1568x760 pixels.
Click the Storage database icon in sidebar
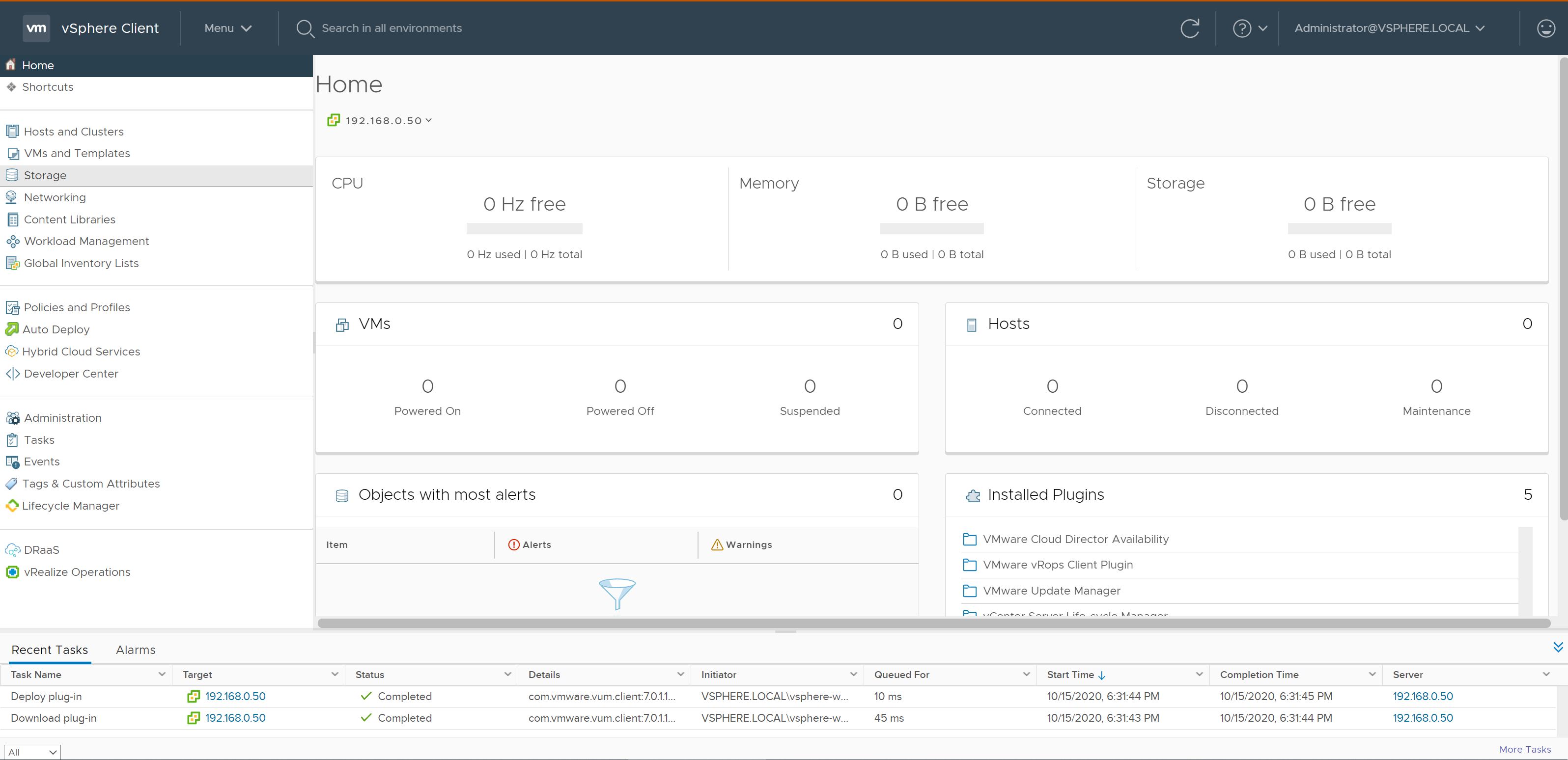[x=12, y=175]
